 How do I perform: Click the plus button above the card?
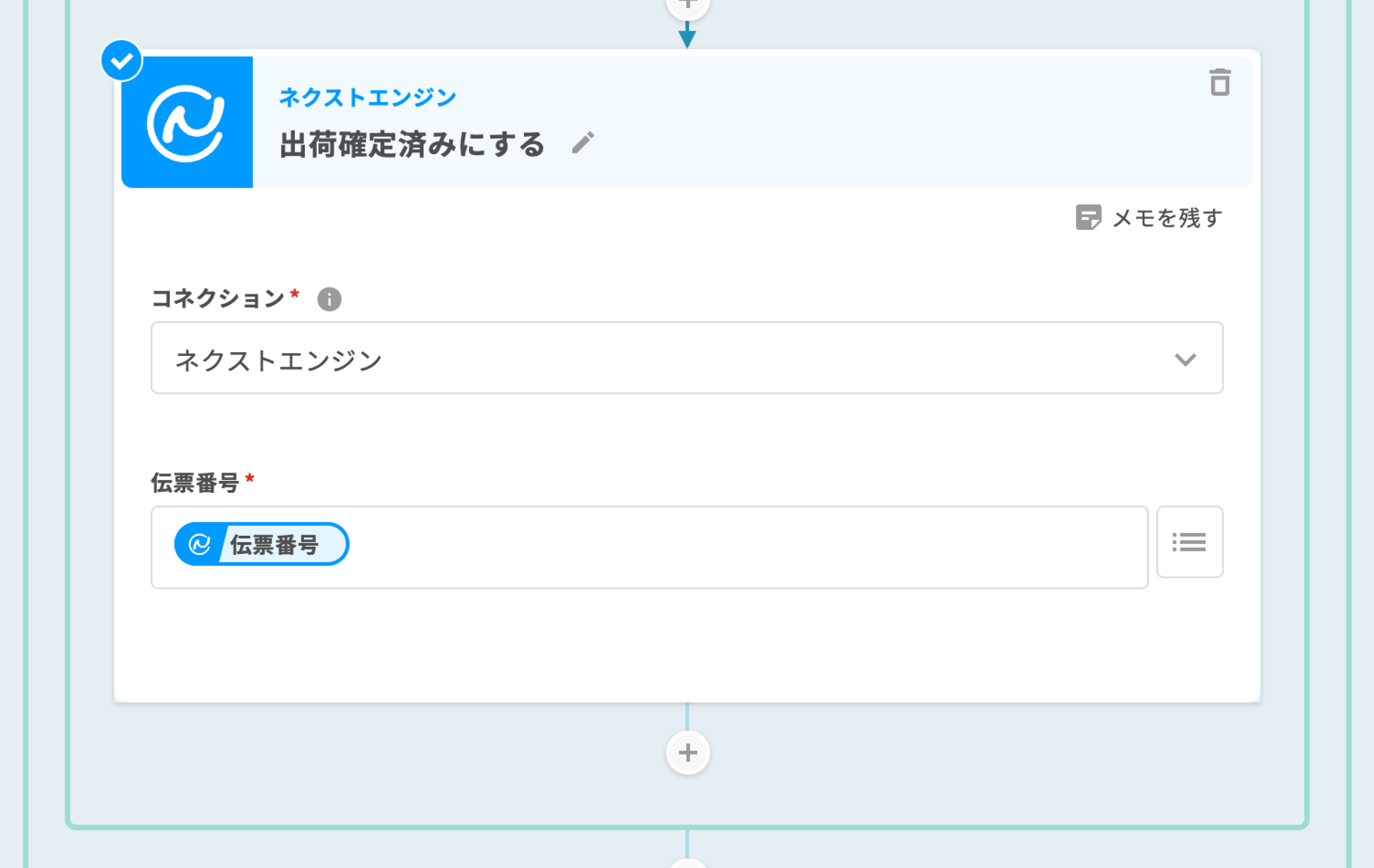click(688, 6)
